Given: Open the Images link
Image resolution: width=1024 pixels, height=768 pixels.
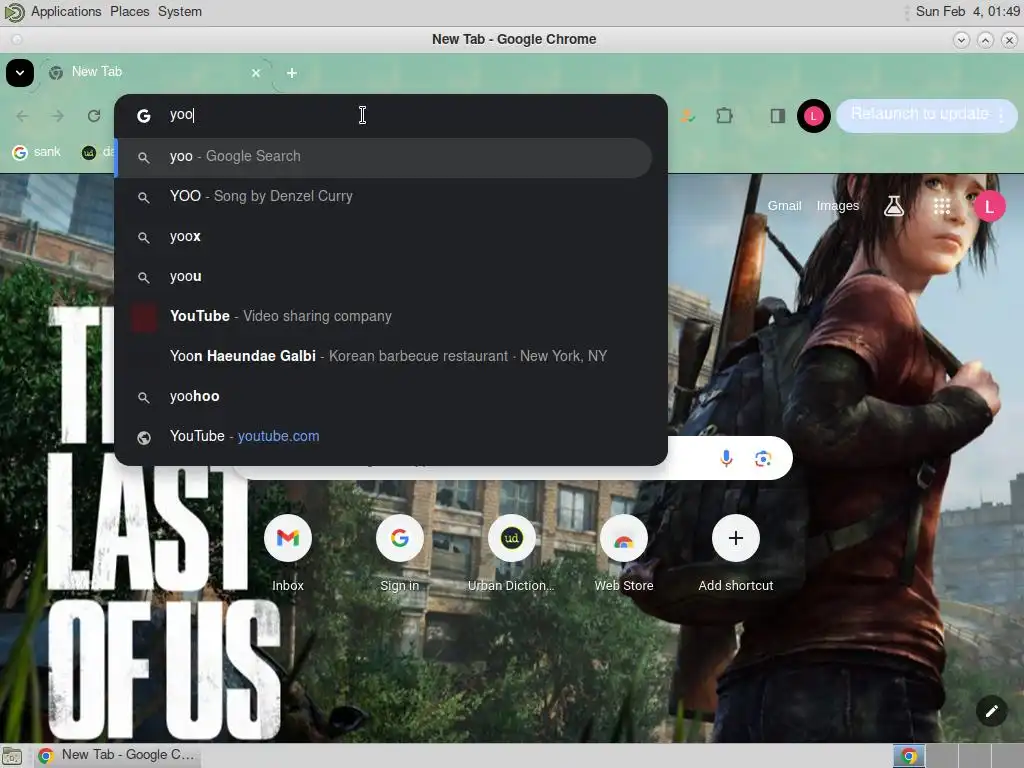Looking at the screenshot, I should coord(838,206).
